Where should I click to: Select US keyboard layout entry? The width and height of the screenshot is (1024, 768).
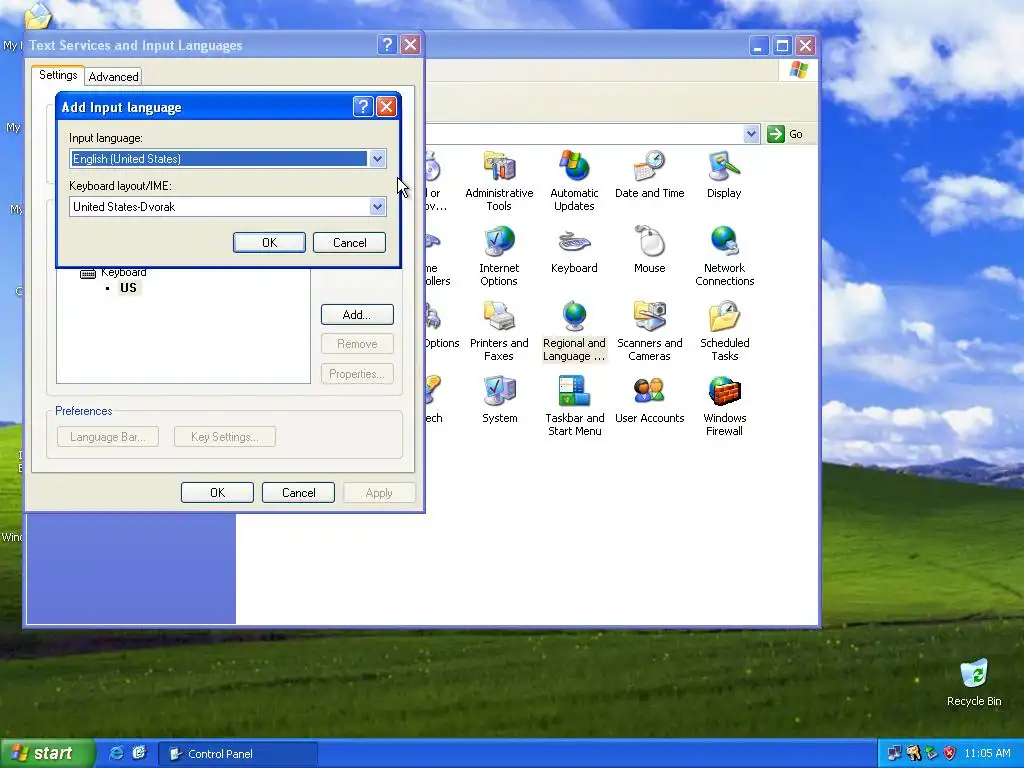tap(128, 288)
